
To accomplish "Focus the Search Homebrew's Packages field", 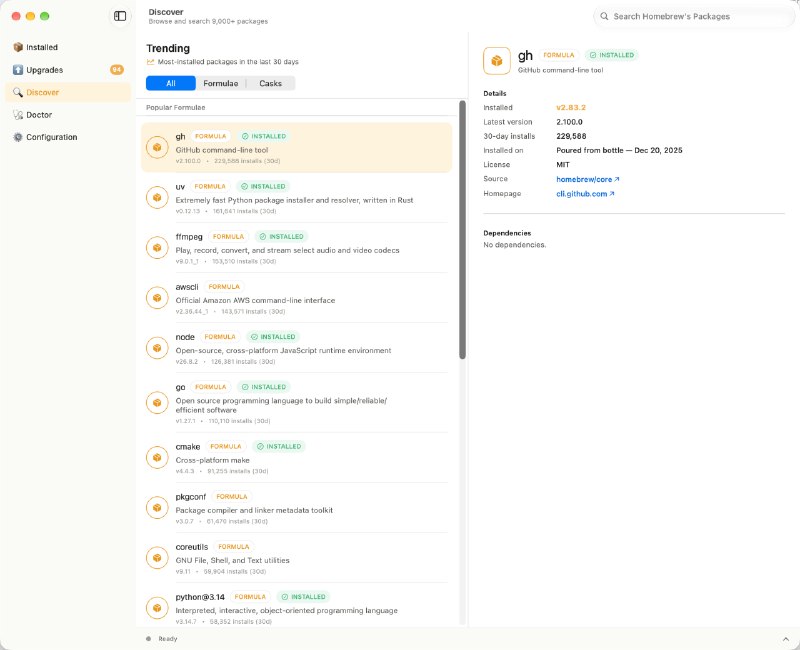I will click(694, 16).
